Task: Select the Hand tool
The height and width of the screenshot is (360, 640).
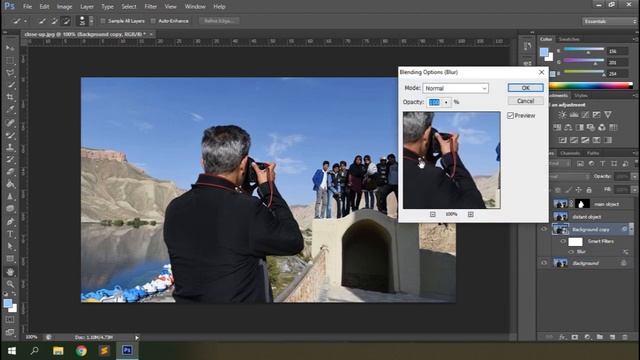Action: coord(10,272)
